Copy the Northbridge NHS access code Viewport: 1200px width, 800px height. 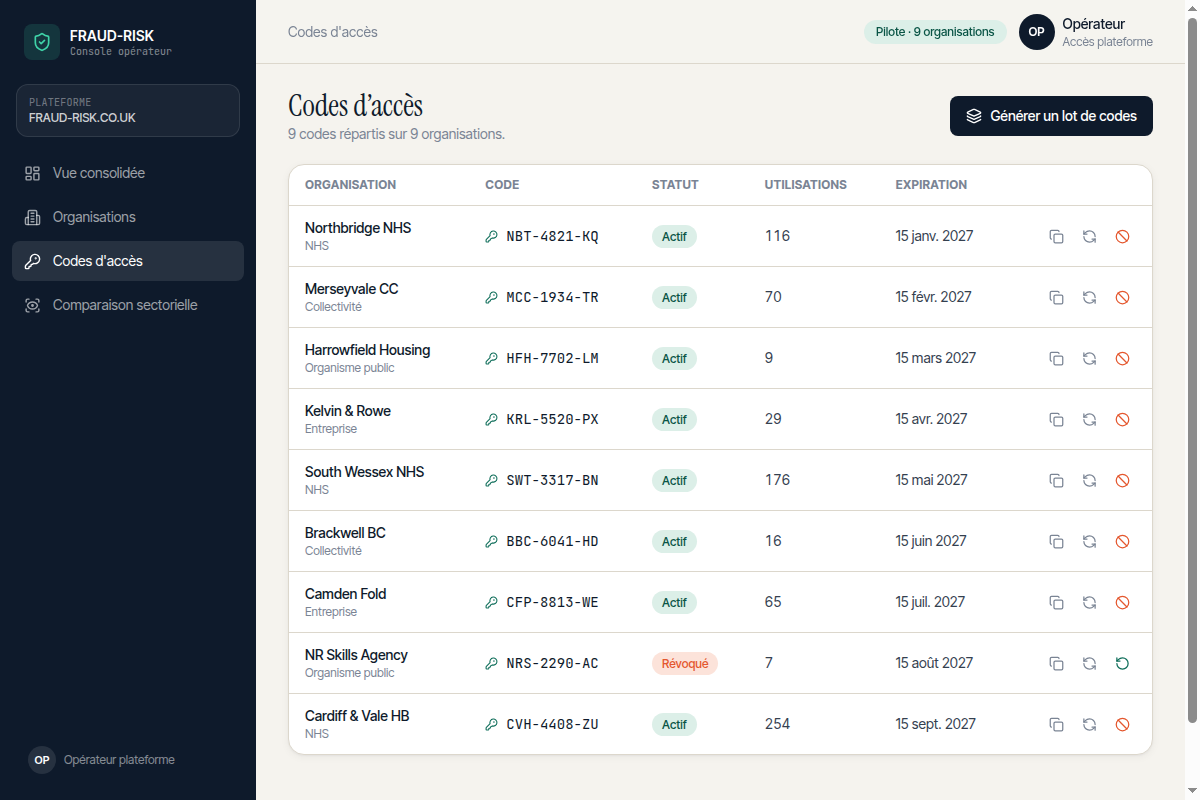[x=1056, y=237]
